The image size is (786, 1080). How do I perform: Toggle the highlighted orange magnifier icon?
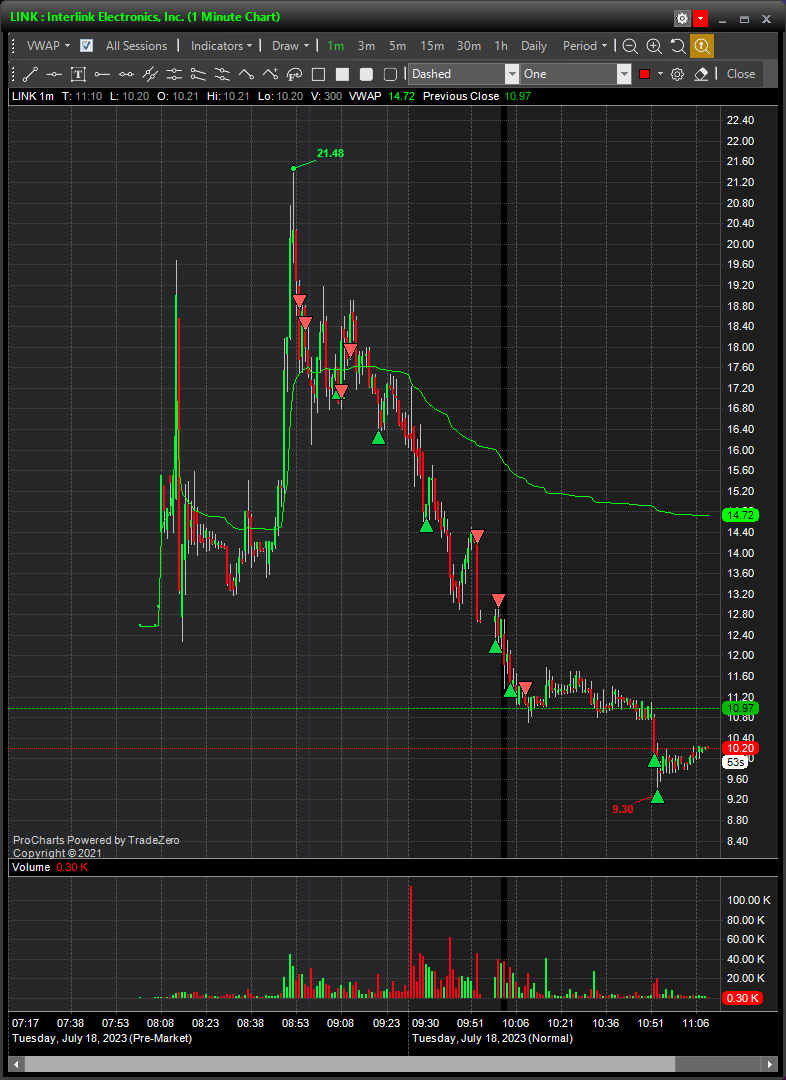702,46
